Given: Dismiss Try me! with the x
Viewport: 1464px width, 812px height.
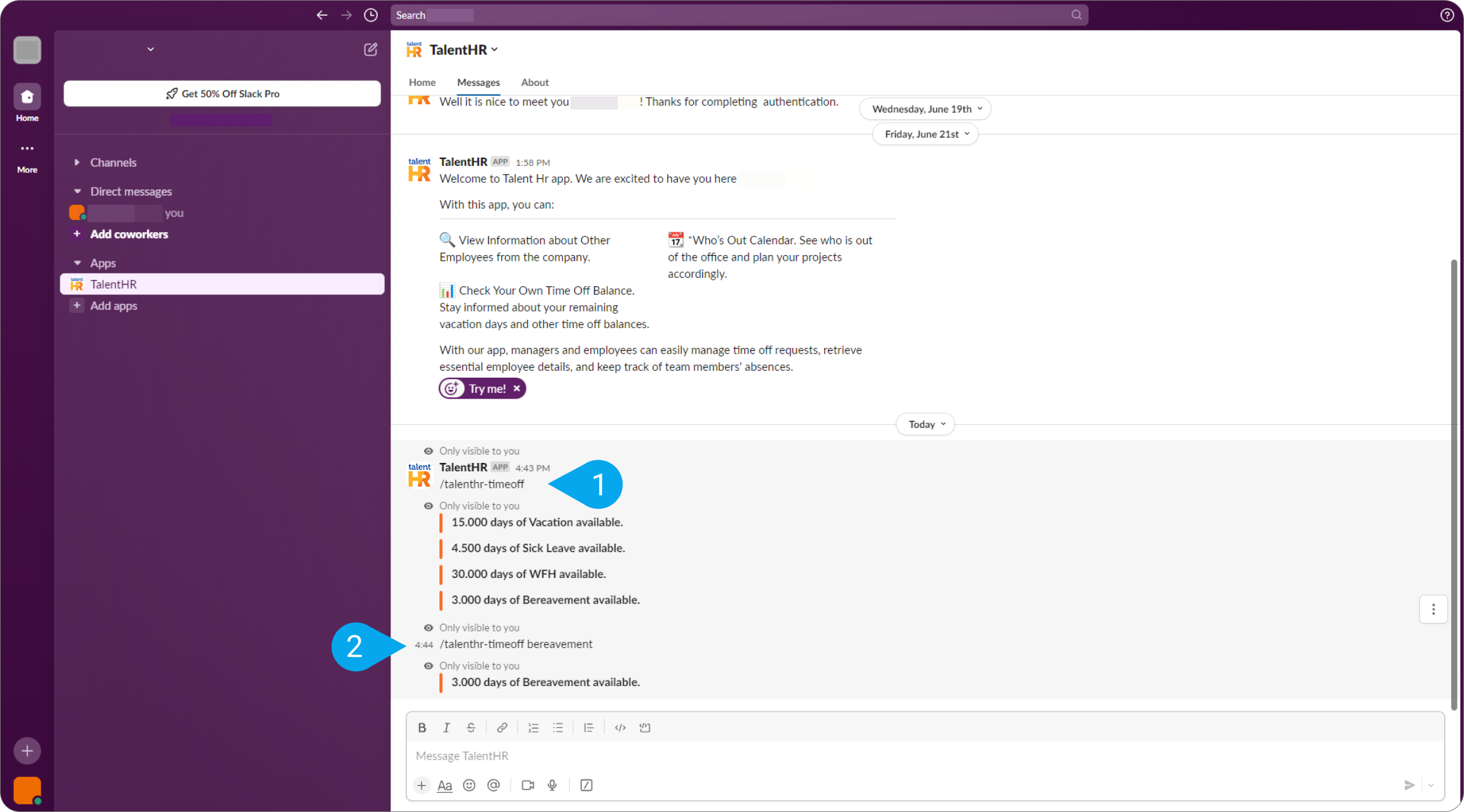Looking at the screenshot, I should [516, 389].
